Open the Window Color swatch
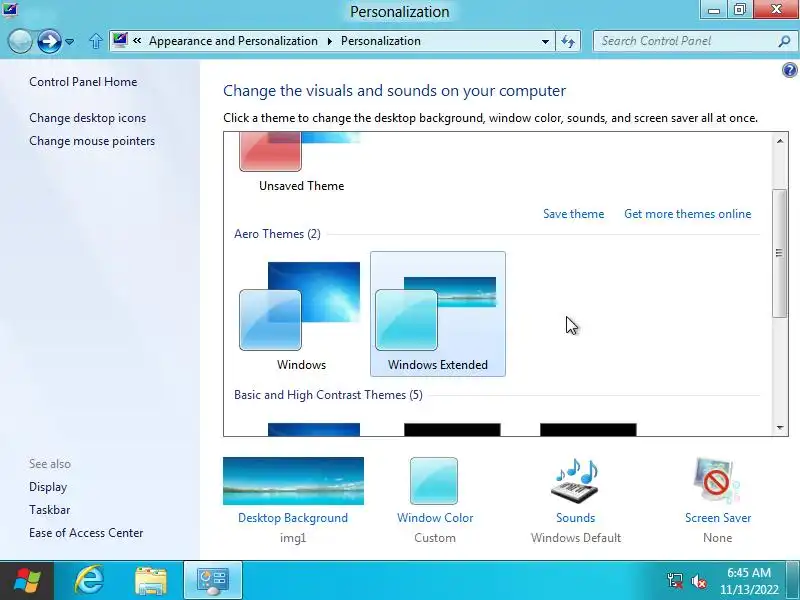800x600 pixels. coord(434,481)
